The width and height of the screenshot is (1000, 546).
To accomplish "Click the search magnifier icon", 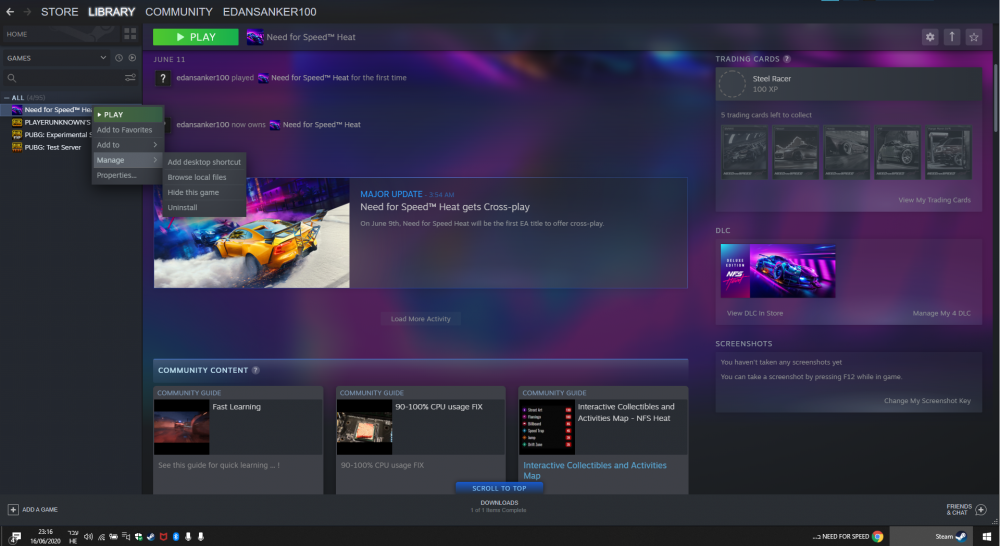I will pos(11,78).
